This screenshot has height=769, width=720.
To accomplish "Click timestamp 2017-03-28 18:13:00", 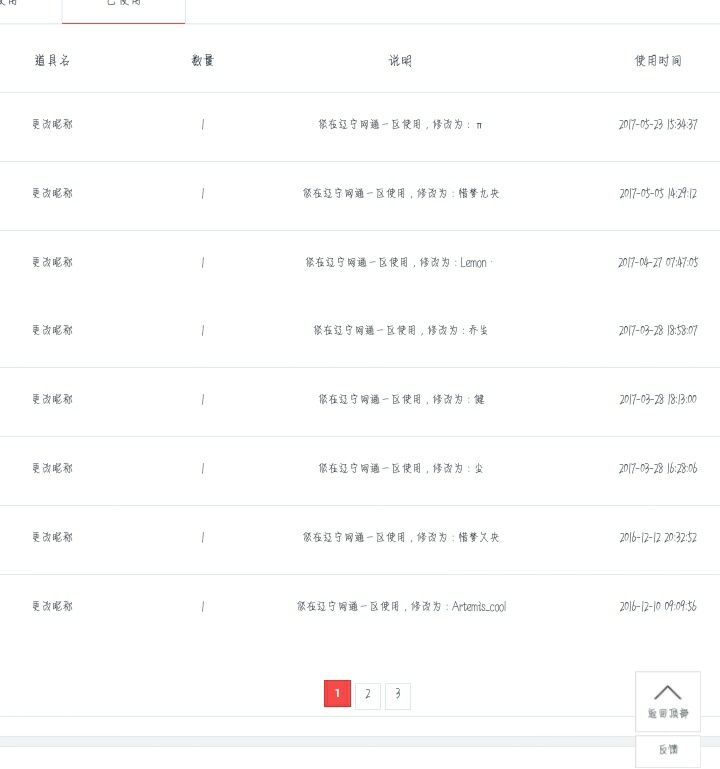I will [658, 399].
